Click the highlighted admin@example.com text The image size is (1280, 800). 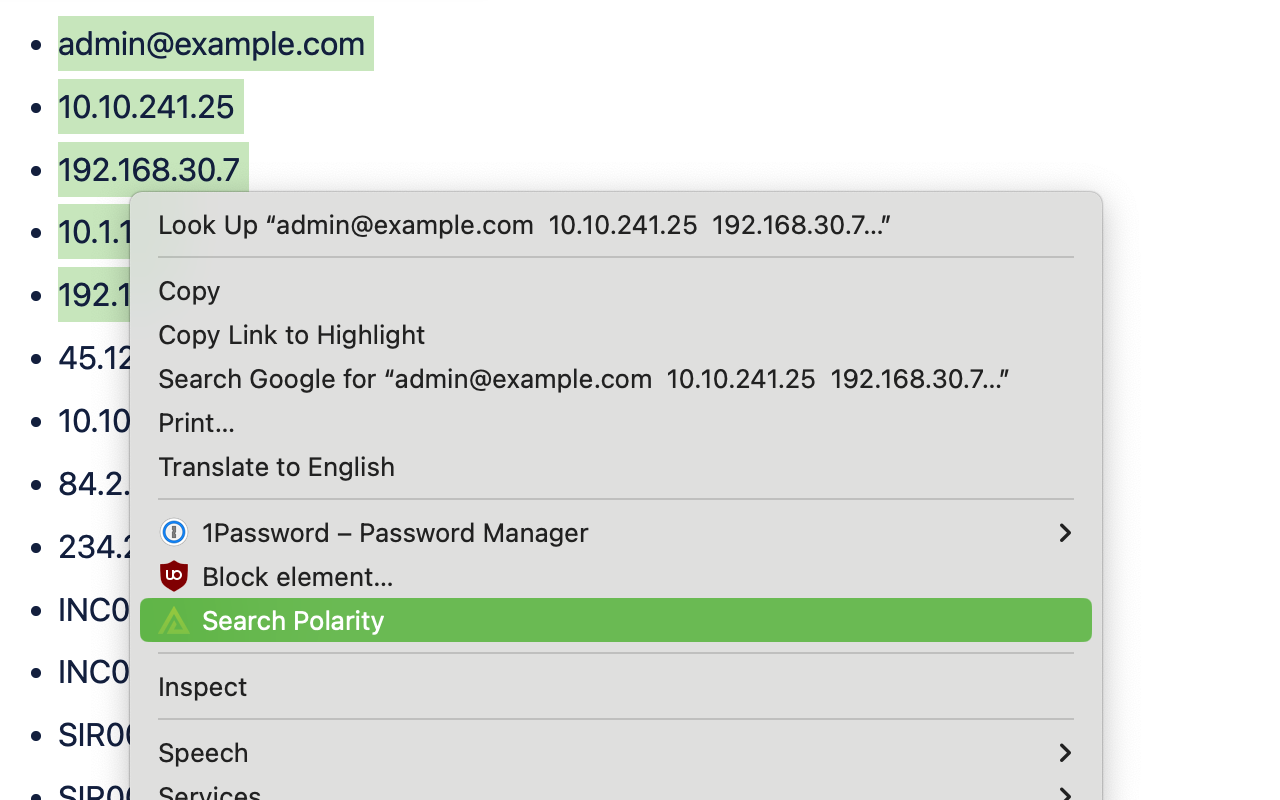tap(211, 44)
